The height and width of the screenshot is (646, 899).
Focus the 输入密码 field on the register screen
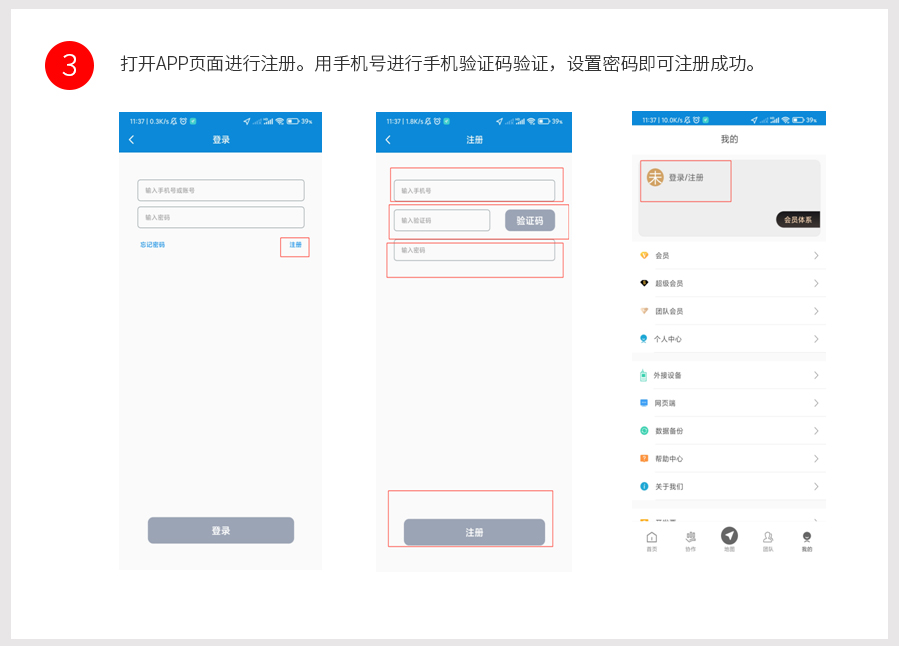point(474,250)
